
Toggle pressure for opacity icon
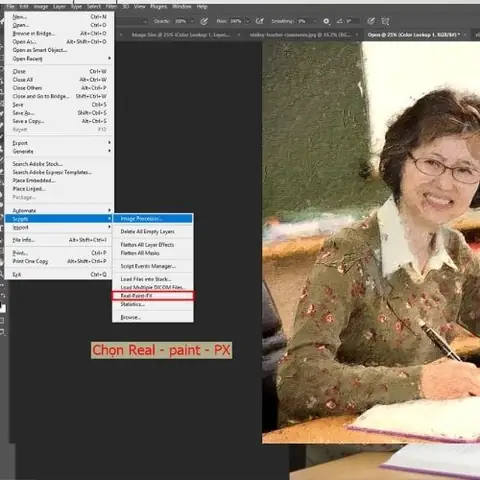pyautogui.click(x=204, y=21)
